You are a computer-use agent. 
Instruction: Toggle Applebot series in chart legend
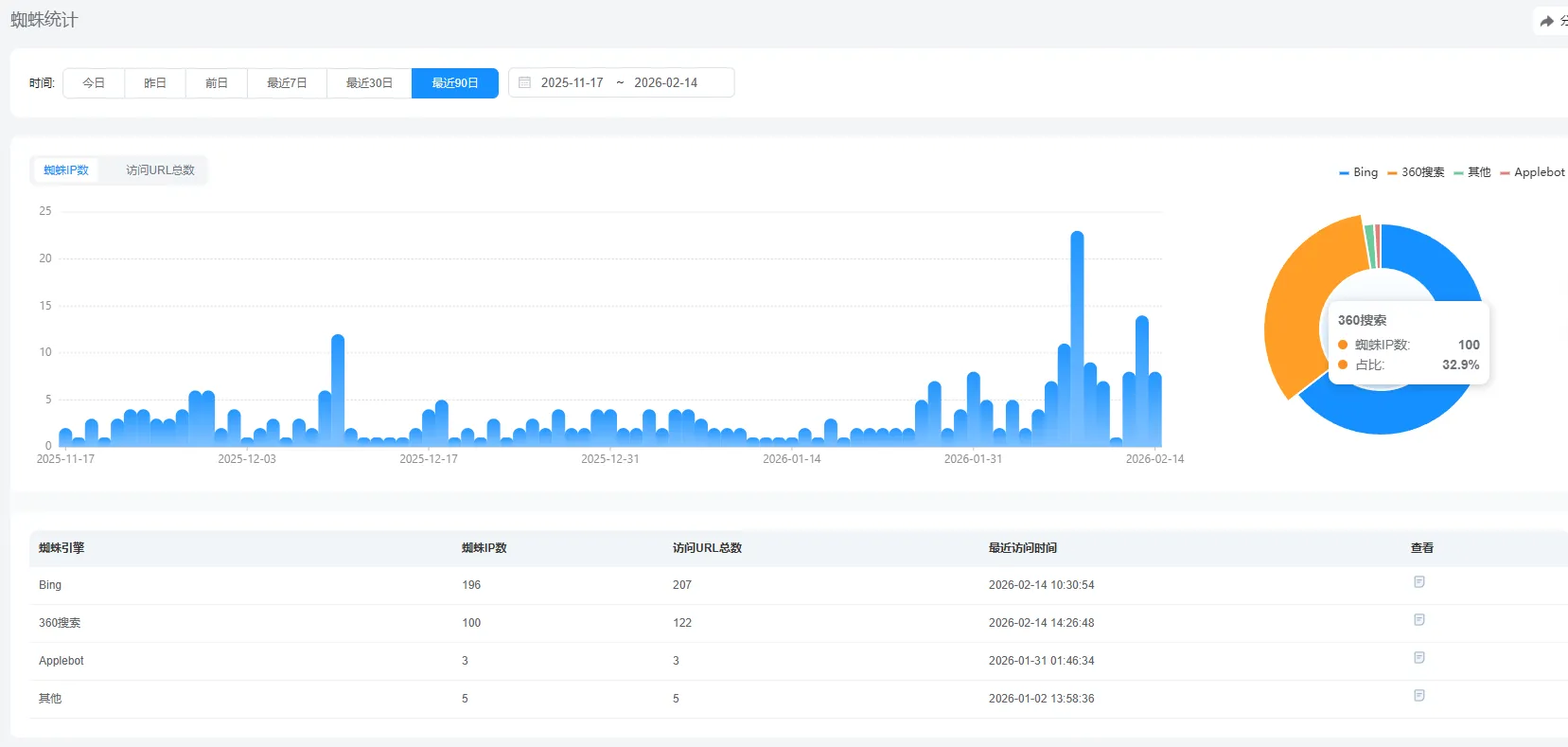click(x=1532, y=172)
